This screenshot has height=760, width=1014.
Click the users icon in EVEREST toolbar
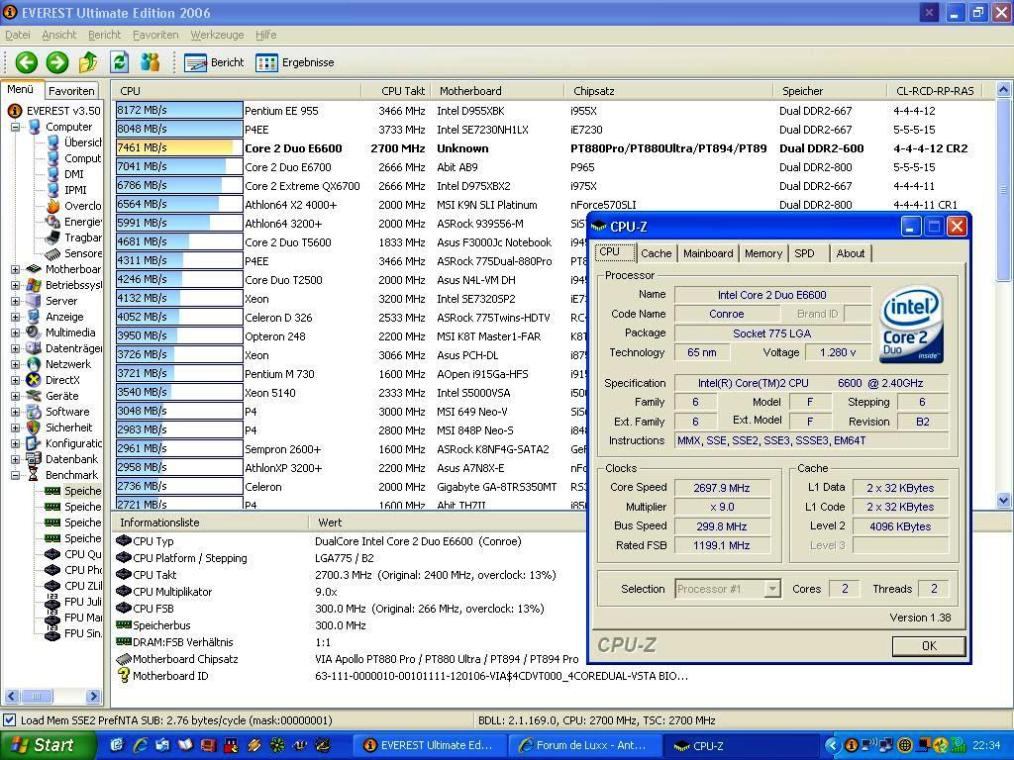coord(150,62)
